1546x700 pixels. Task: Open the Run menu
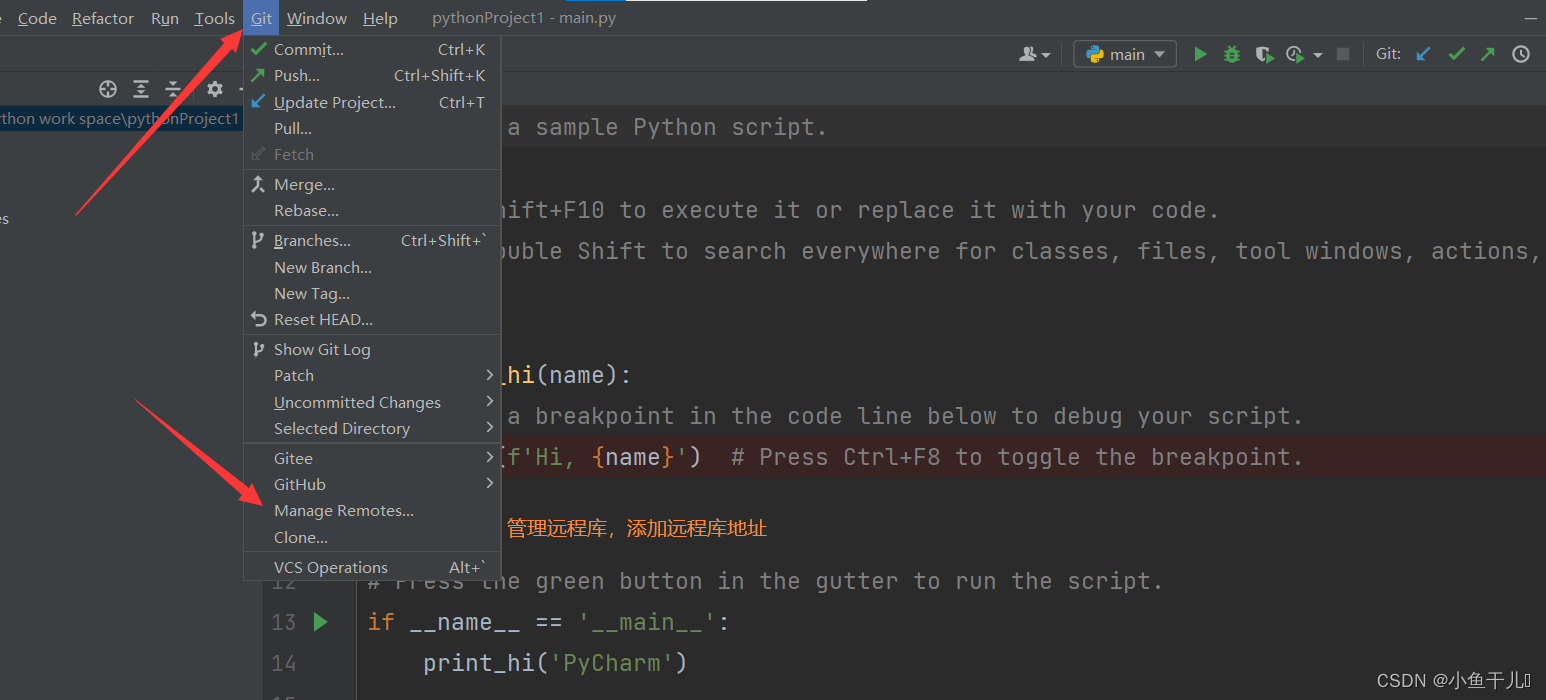coord(165,18)
